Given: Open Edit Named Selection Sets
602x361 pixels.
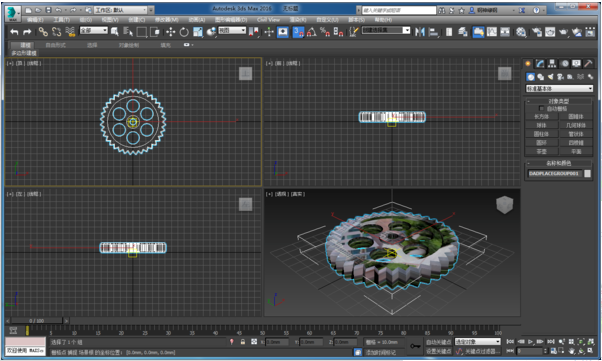Looking at the screenshot, I should click(354, 32).
